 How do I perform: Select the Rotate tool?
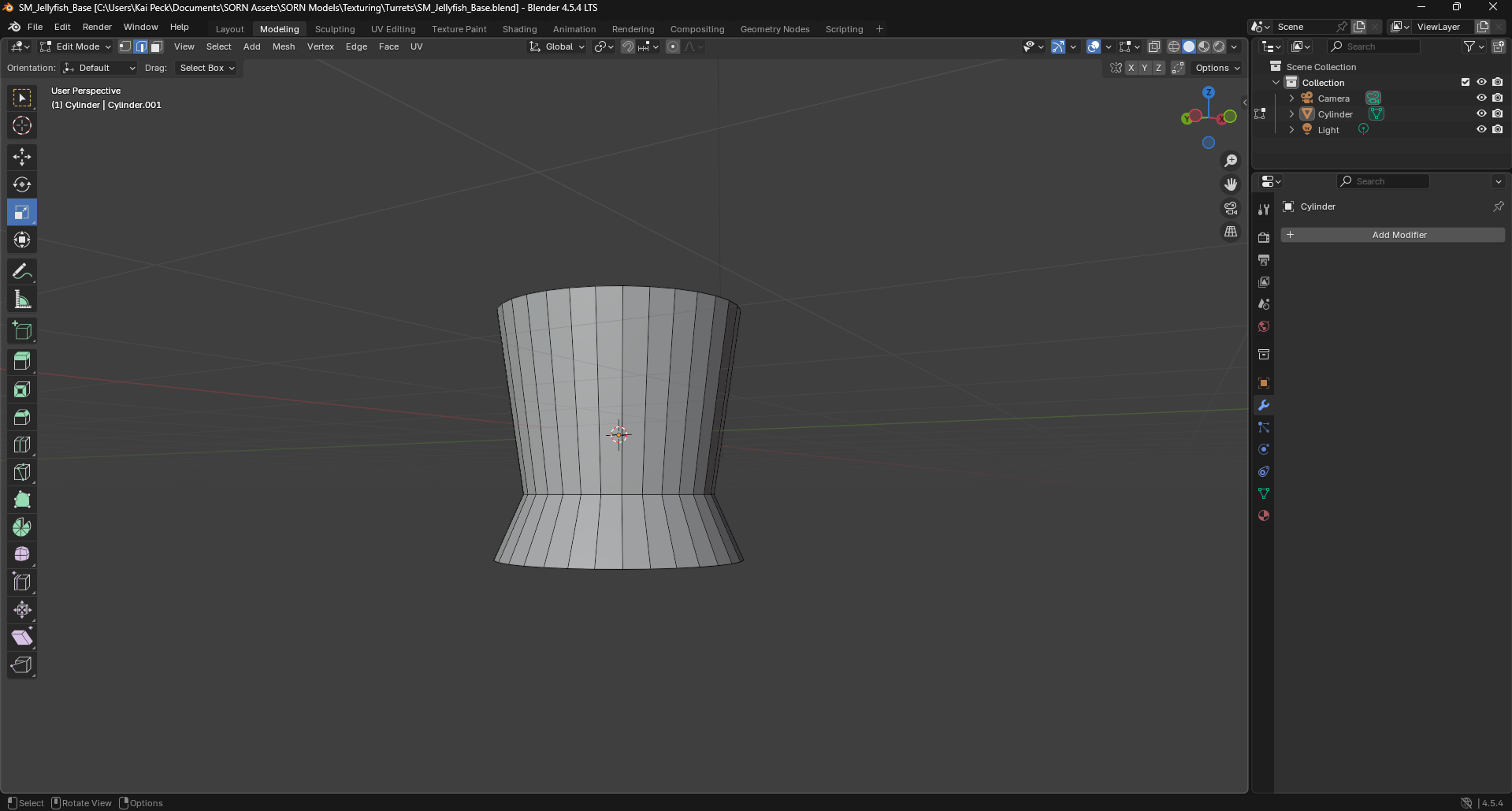22,184
